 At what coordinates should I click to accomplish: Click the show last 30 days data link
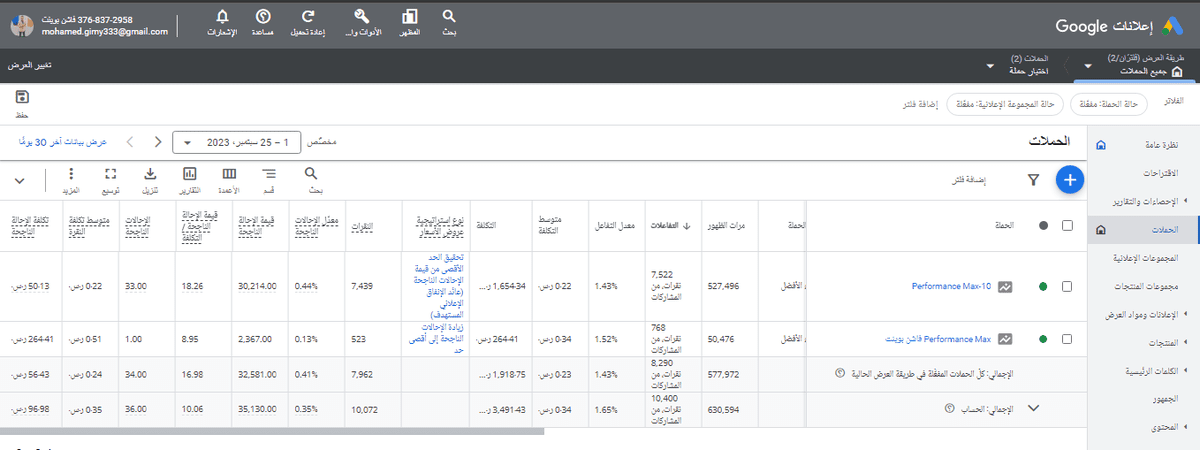coord(62,142)
